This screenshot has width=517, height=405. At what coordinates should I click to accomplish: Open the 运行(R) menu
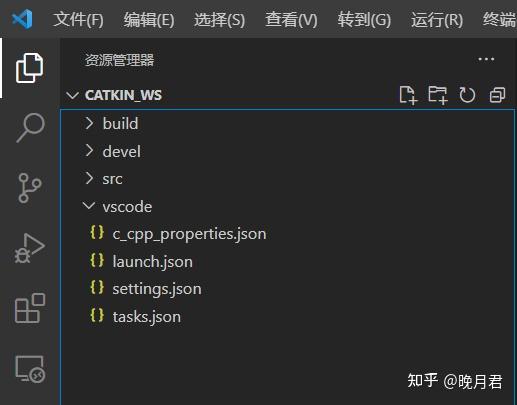(437, 20)
